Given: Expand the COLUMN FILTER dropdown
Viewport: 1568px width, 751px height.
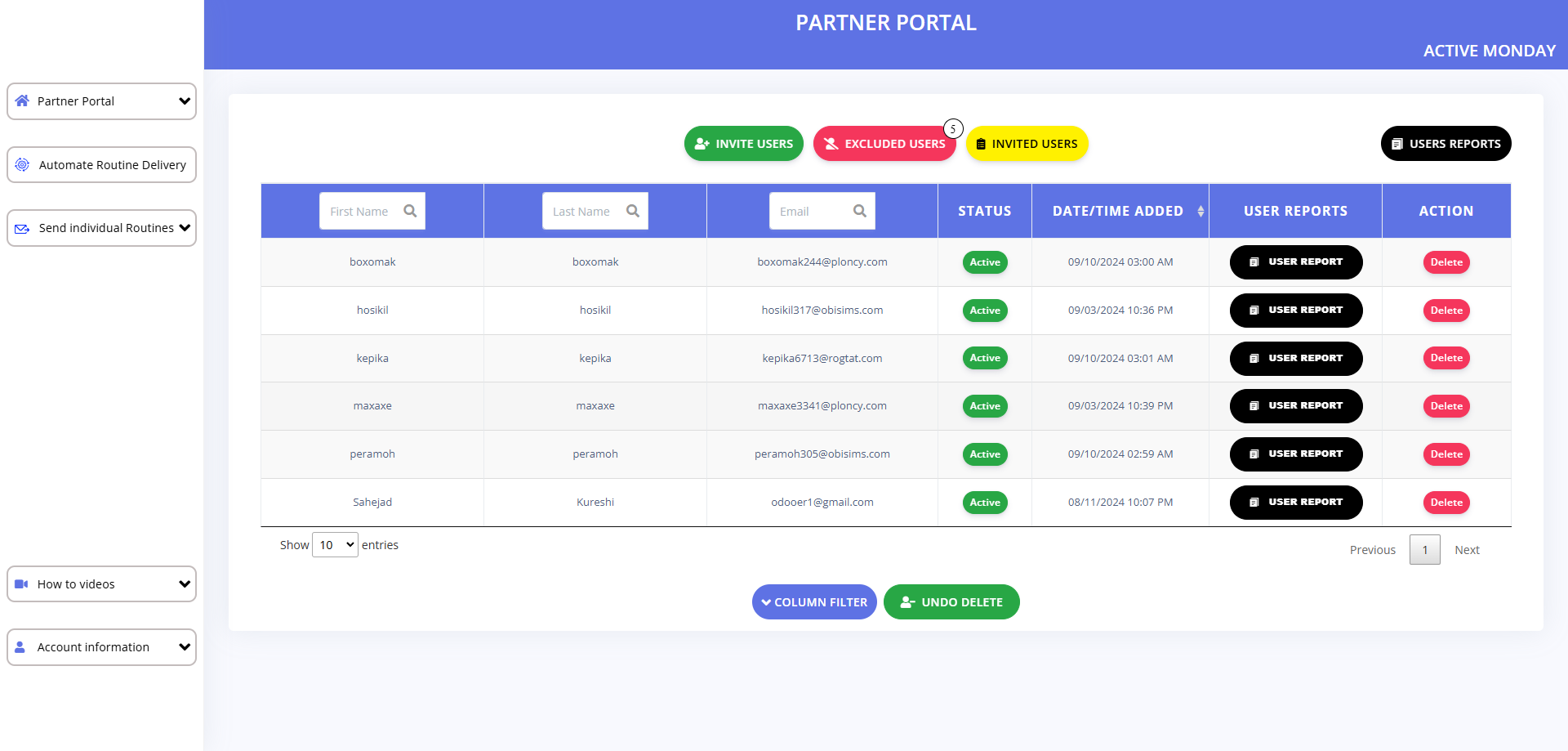Looking at the screenshot, I should pyautogui.click(x=813, y=601).
